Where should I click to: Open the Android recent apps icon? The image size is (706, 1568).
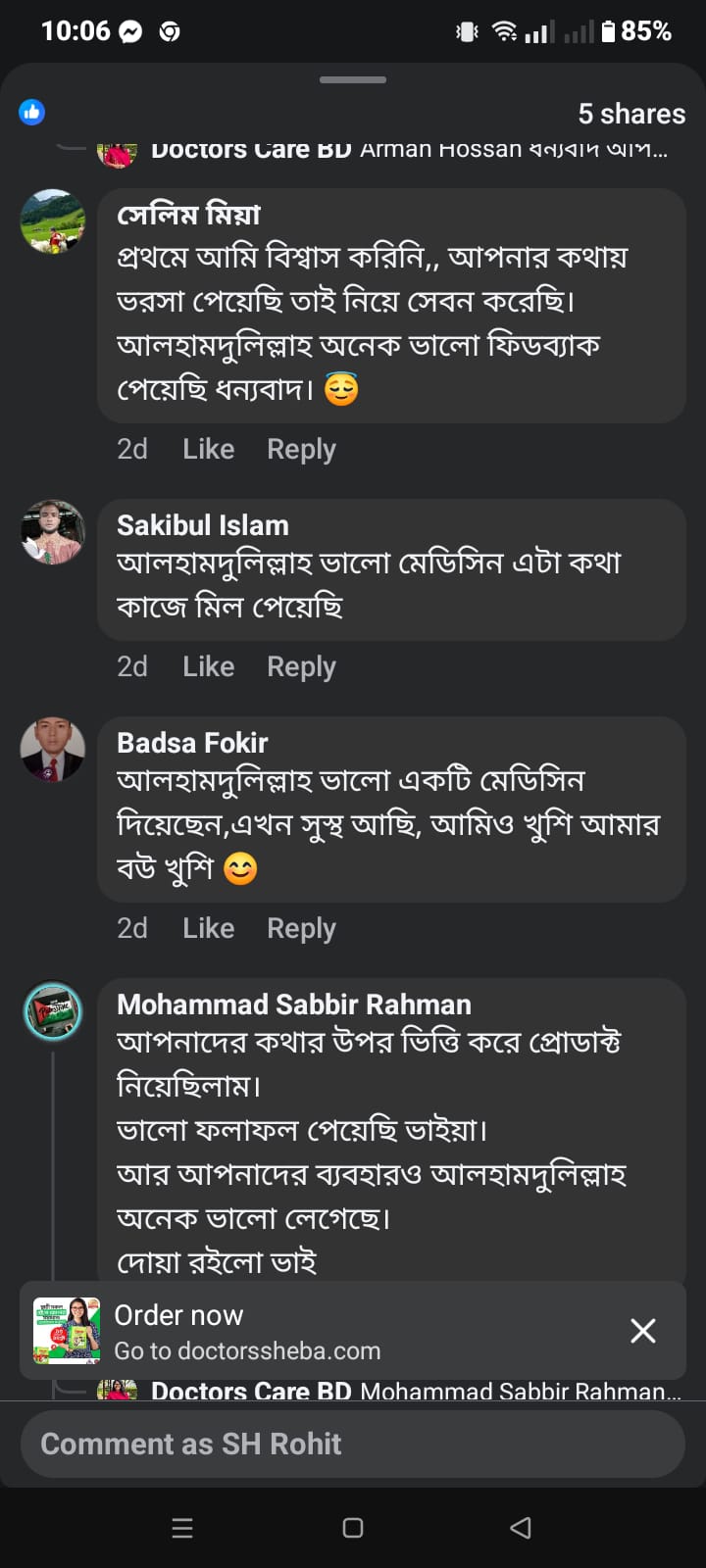[x=182, y=1528]
